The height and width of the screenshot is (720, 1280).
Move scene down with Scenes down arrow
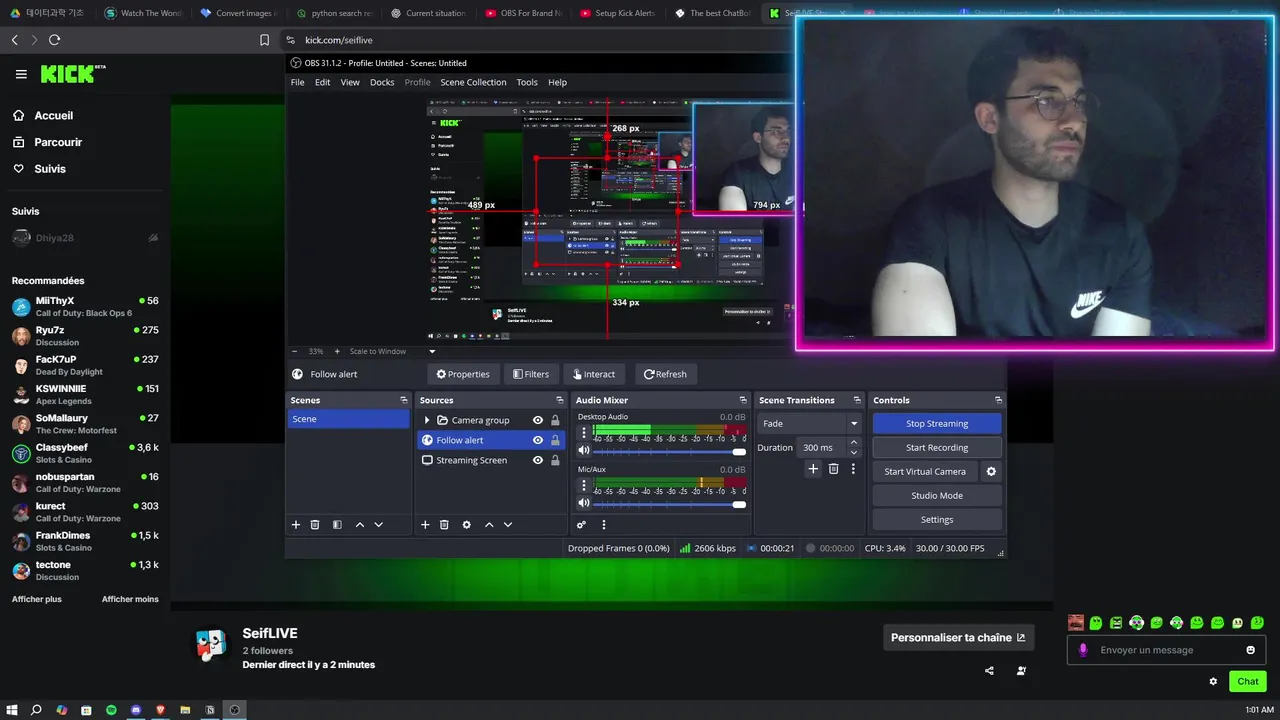[378, 525]
